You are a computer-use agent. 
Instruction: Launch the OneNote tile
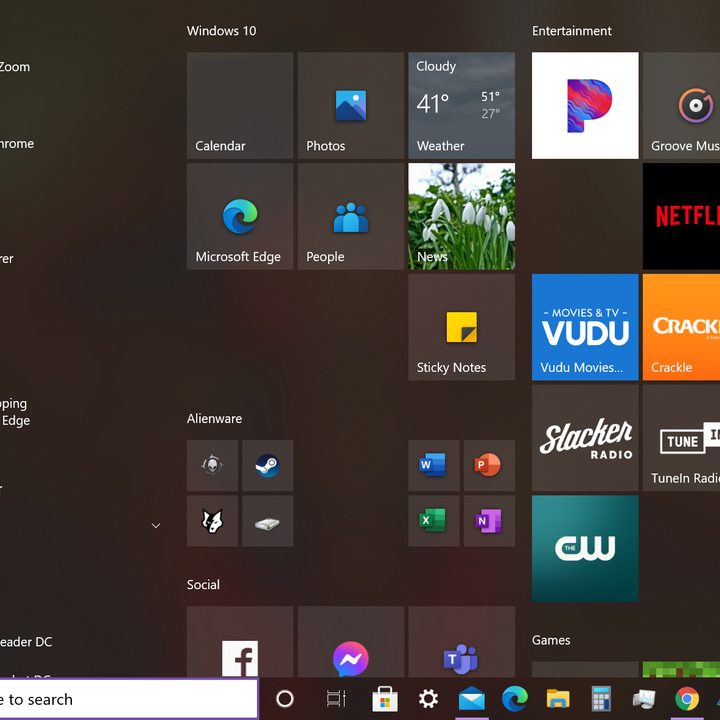[489, 521]
